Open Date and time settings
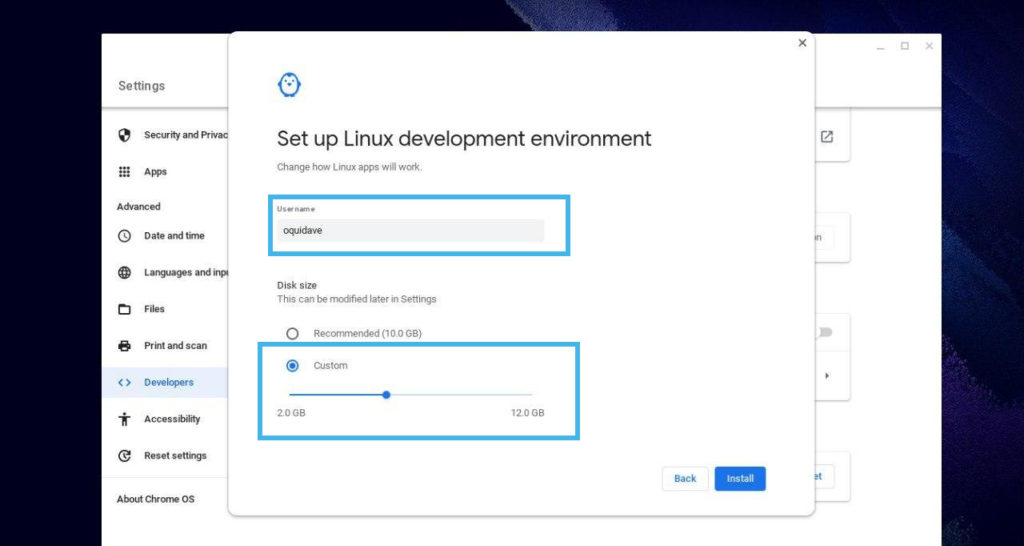Viewport: 1024px width, 546px height. point(165,236)
